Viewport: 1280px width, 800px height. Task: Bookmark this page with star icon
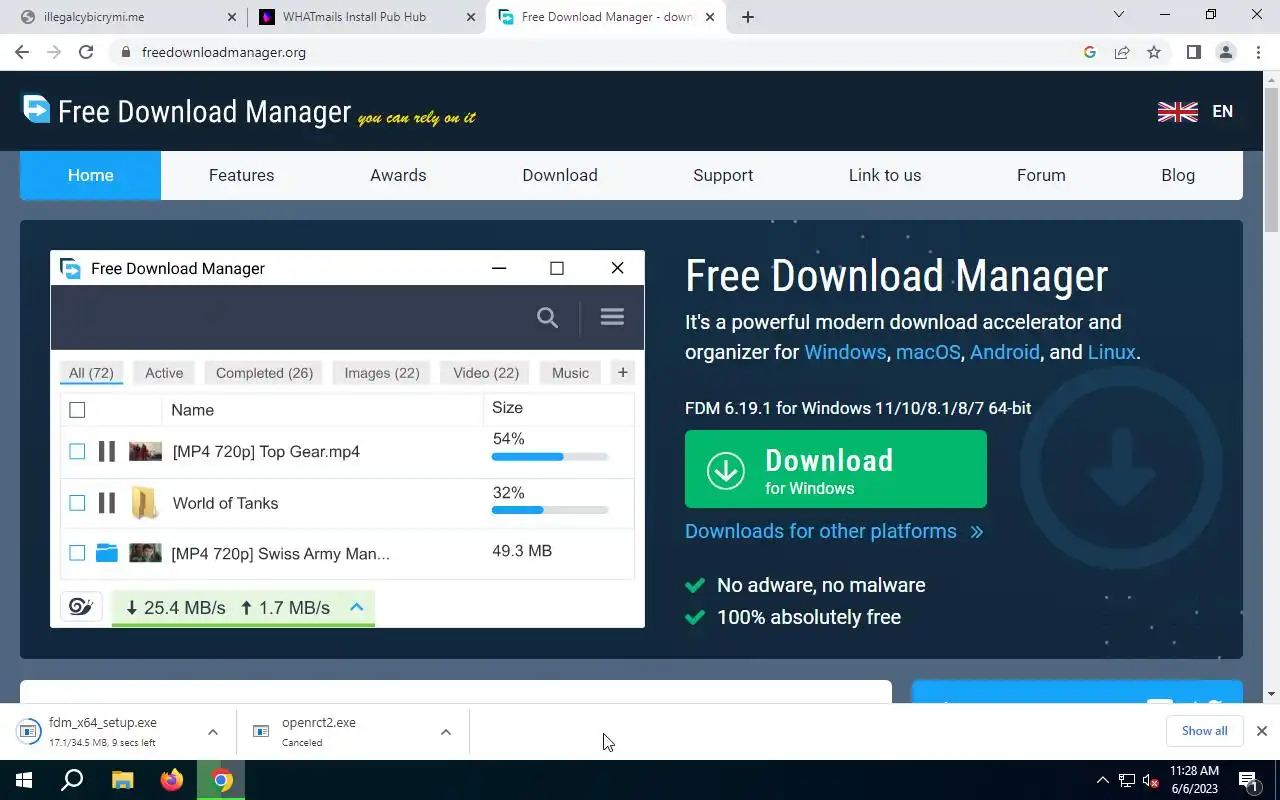coord(1154,52)
